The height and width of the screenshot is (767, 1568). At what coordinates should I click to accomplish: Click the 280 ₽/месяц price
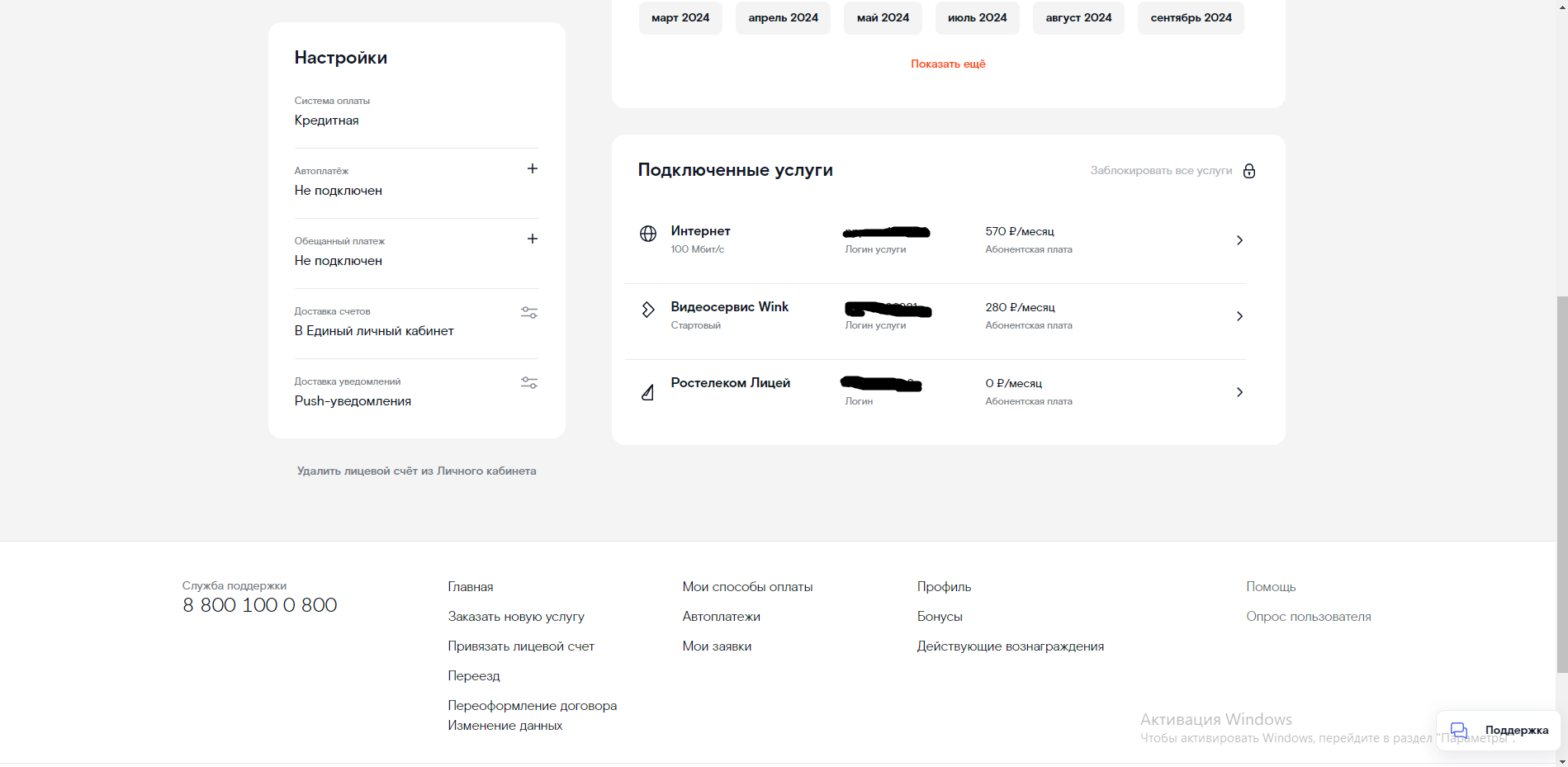[x=1020, y=307]
